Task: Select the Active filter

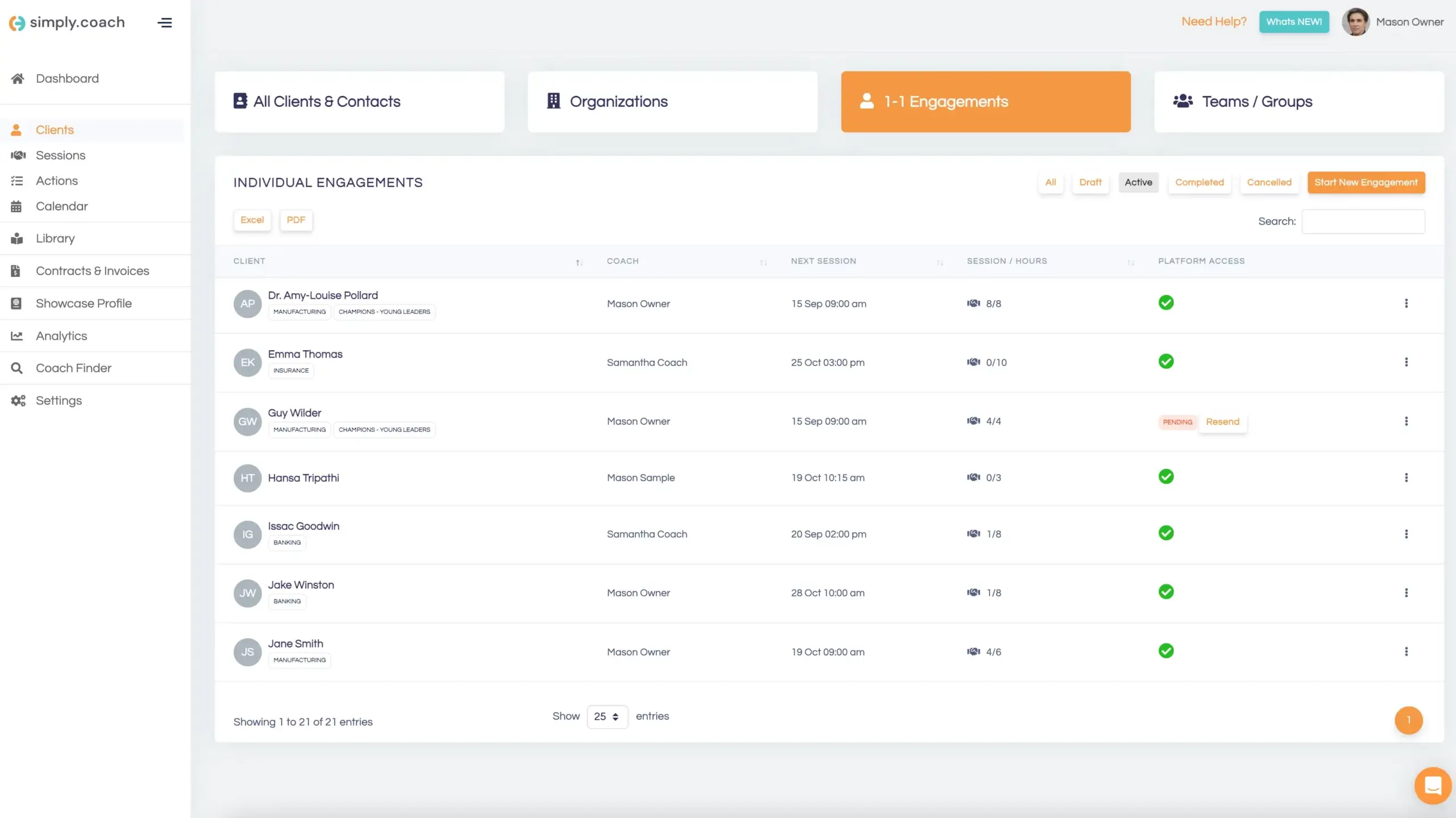Action: [1138, 182]
